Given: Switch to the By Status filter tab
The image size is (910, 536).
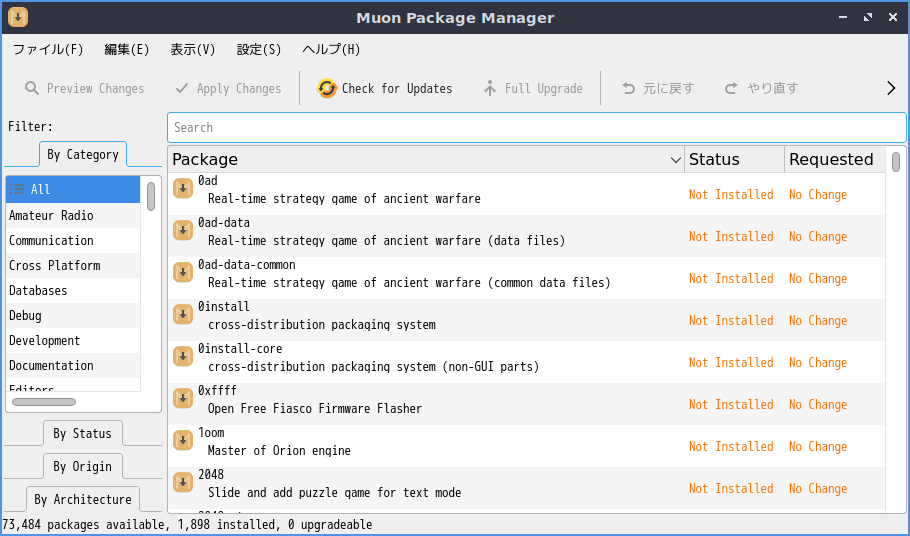Looking at the screenshot, I should (x=82, y=433).
